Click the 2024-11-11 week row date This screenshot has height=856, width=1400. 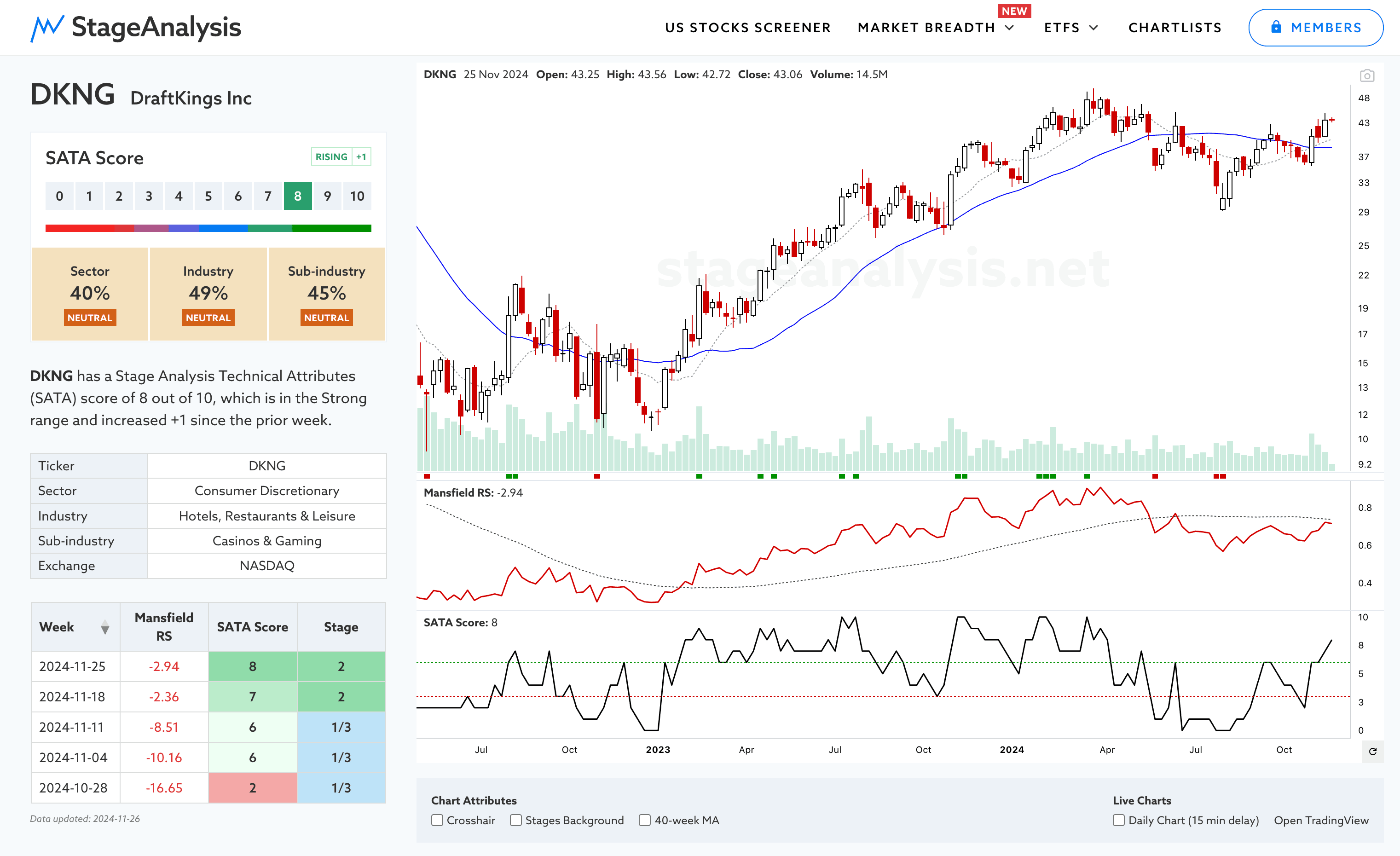tap(72, 727)
